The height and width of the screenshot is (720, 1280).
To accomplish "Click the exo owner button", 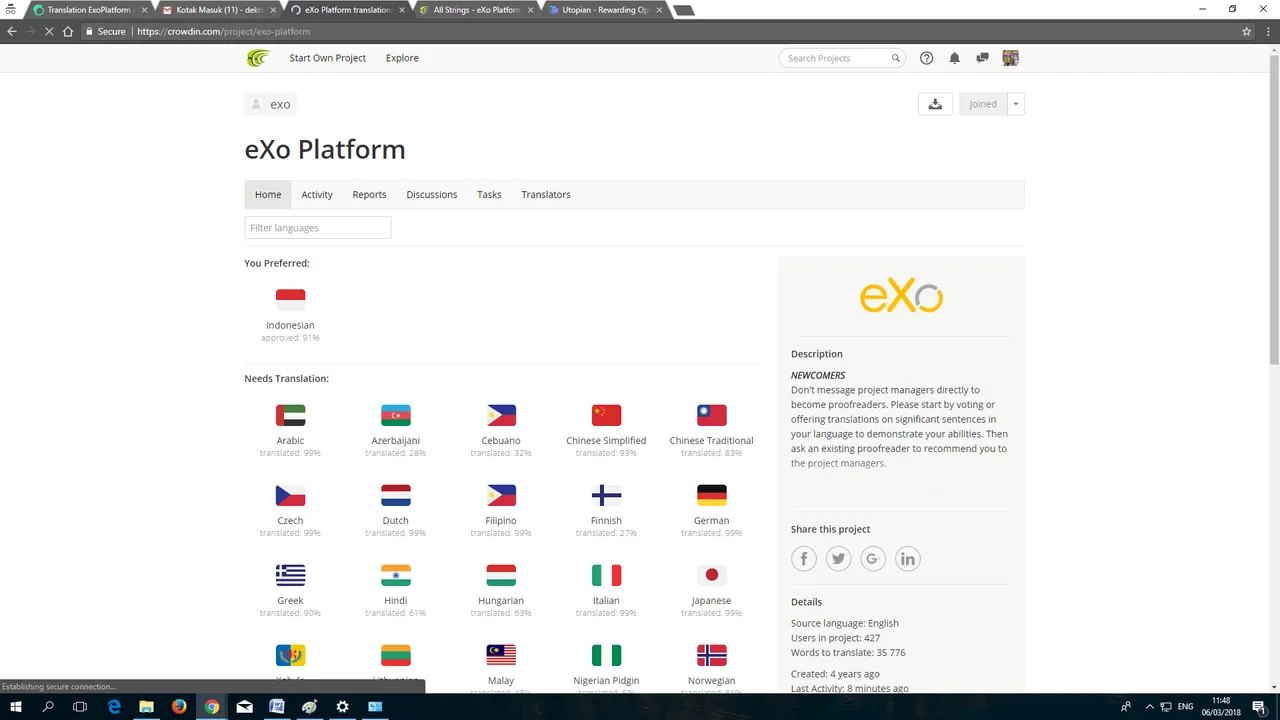I will click(270, 104).
